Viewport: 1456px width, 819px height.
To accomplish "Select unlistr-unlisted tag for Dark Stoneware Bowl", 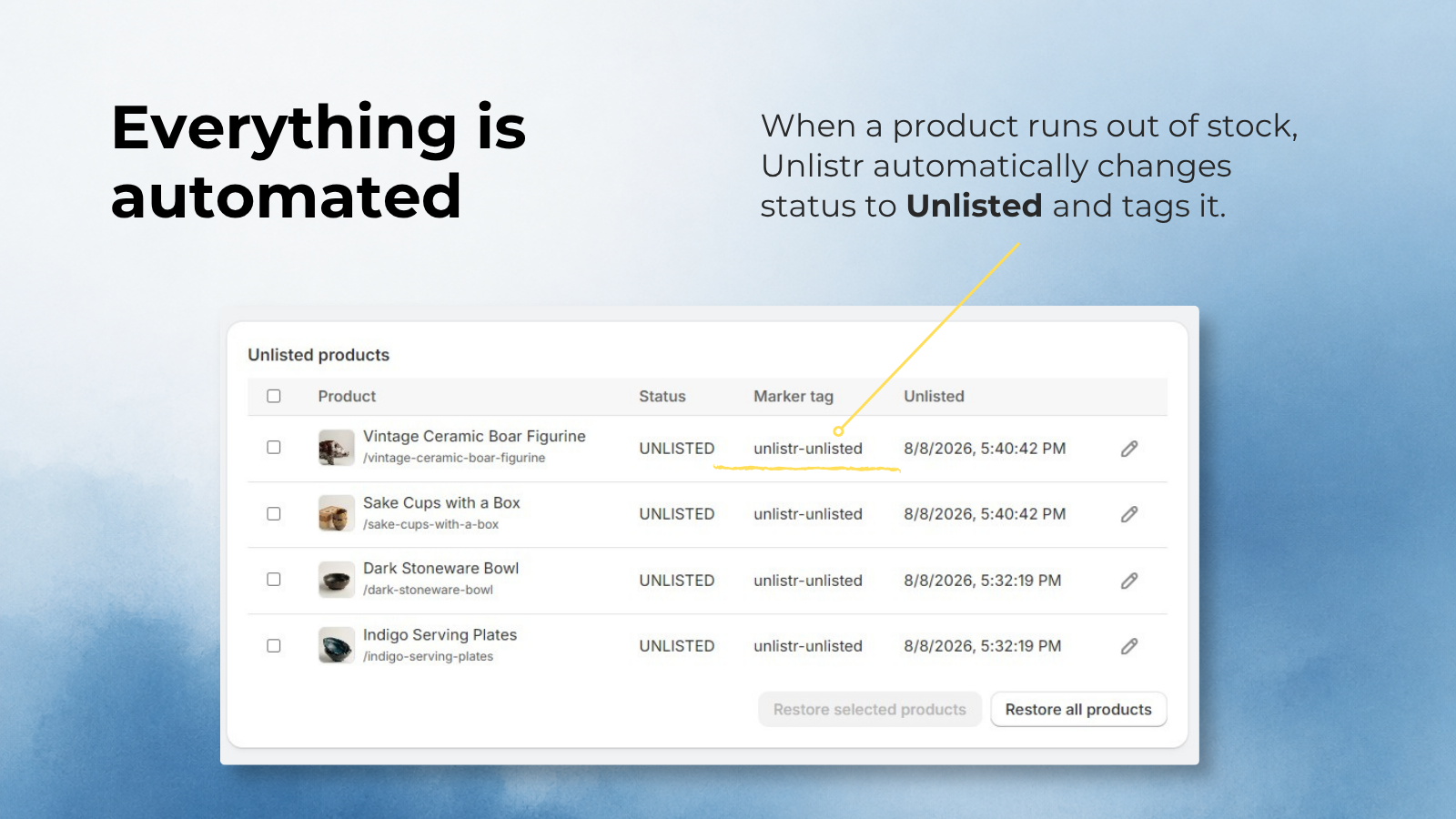I will (808, 581).
